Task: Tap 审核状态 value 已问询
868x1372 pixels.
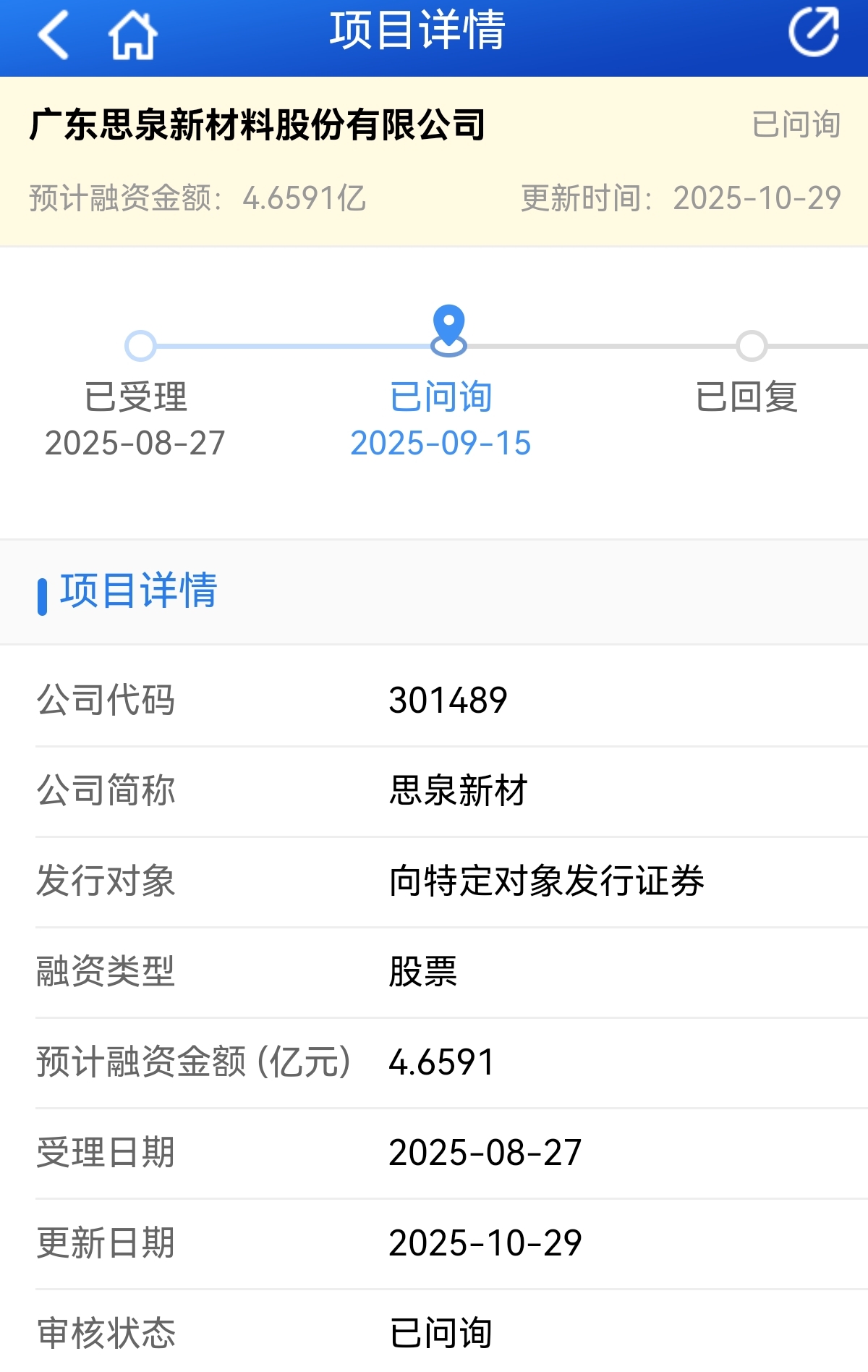Action: [x=441, y=1333]
